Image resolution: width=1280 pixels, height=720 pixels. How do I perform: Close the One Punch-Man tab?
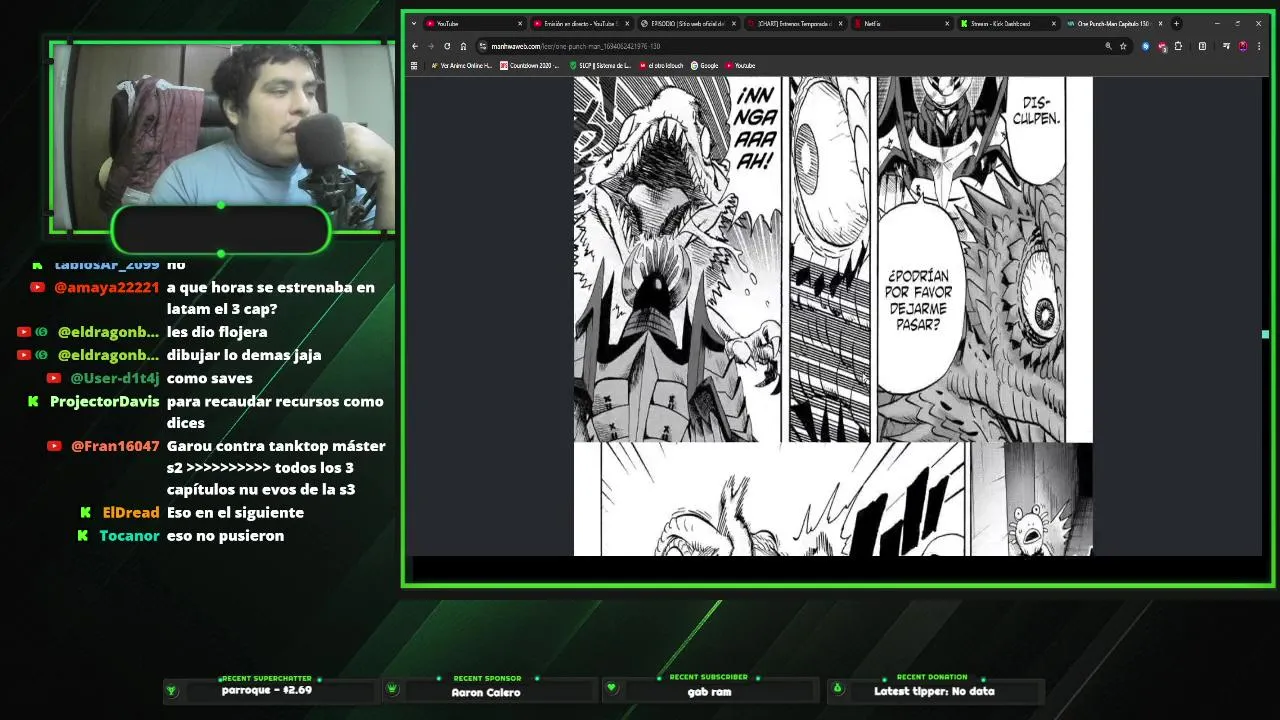click(1160, 23)
